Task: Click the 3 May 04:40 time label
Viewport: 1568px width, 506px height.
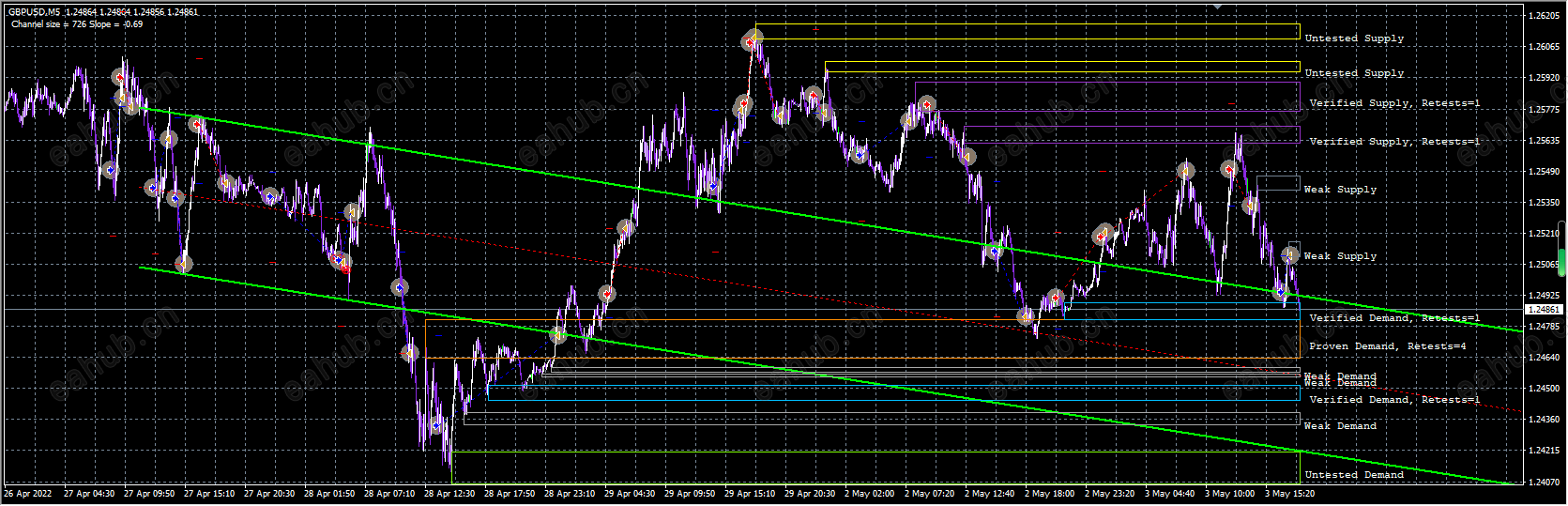Action: coord(1169,494)
